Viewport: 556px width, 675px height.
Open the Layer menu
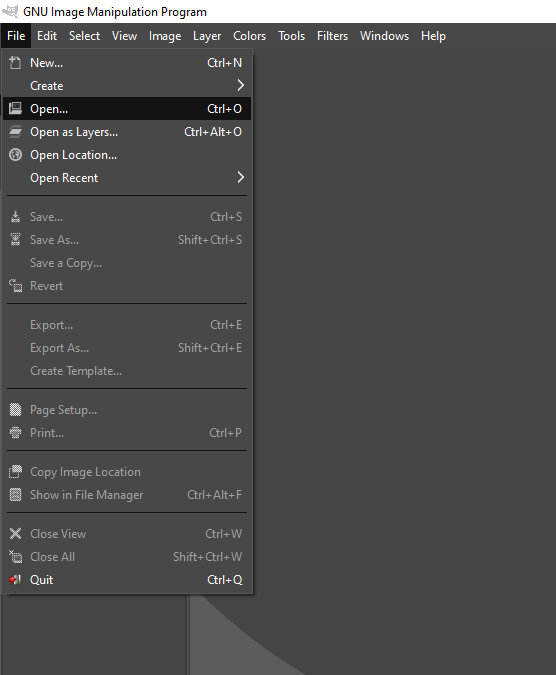coord(207,36)
